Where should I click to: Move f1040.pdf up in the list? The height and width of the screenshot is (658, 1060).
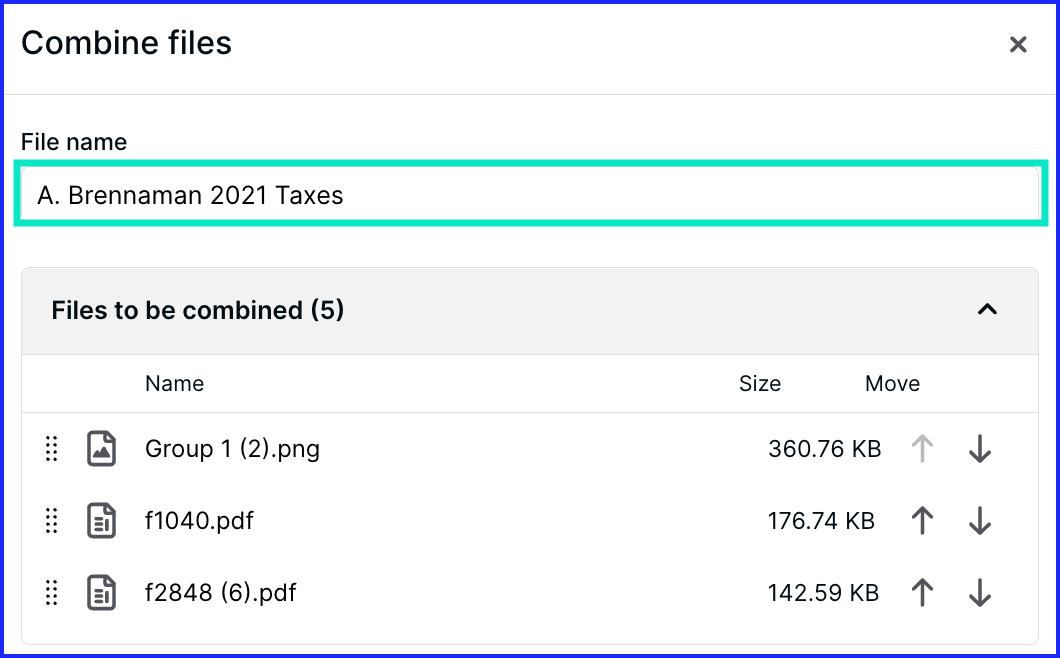click(922, 521)
